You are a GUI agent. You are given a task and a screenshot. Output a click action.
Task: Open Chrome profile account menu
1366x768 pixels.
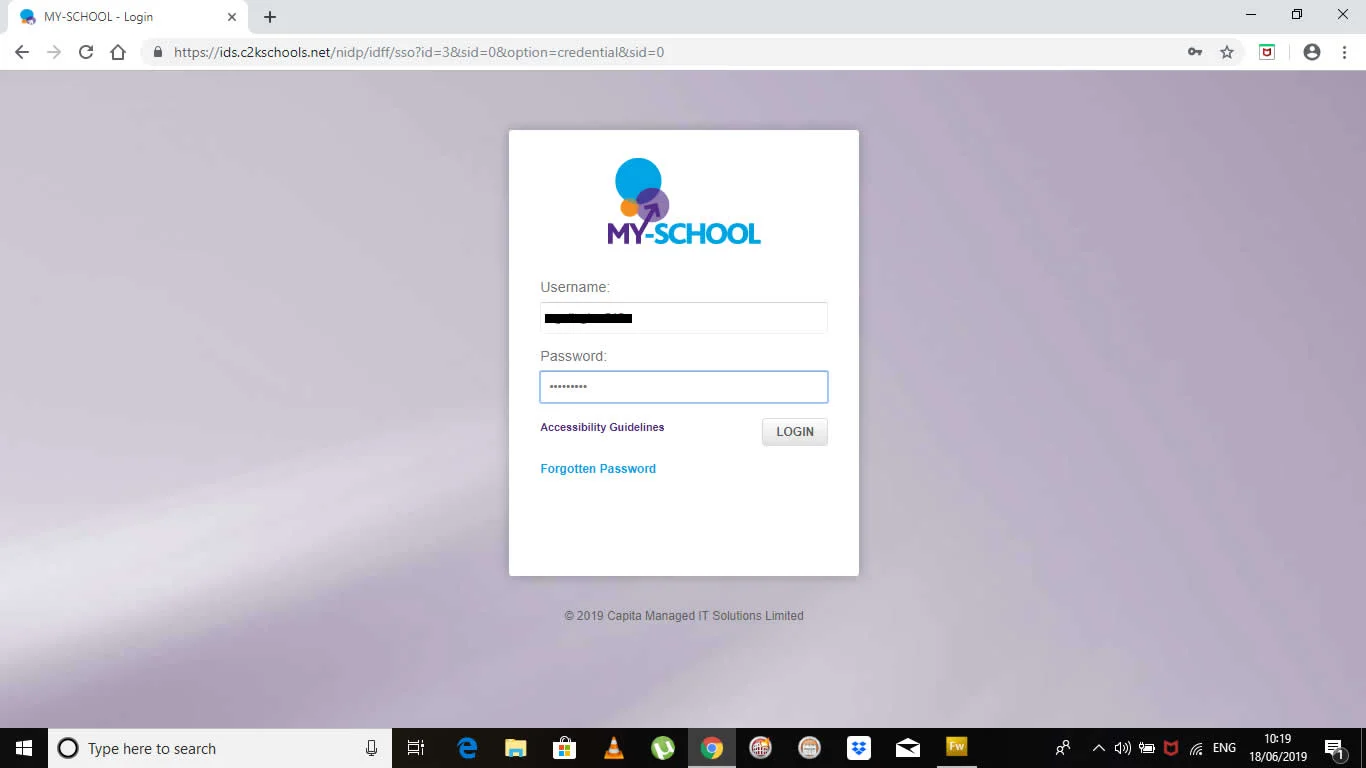pyautogui.click(x=1312, y=52)
